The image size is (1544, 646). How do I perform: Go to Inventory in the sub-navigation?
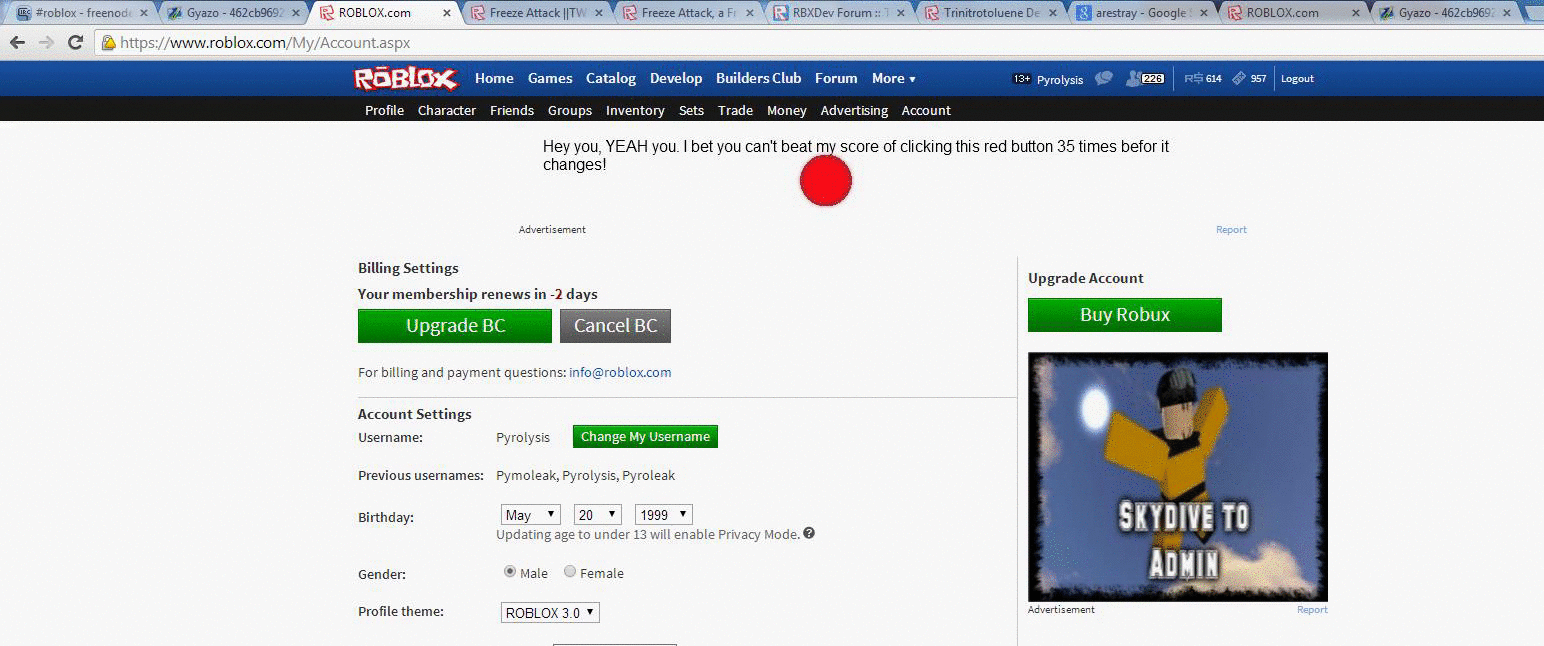coord(635,110)
